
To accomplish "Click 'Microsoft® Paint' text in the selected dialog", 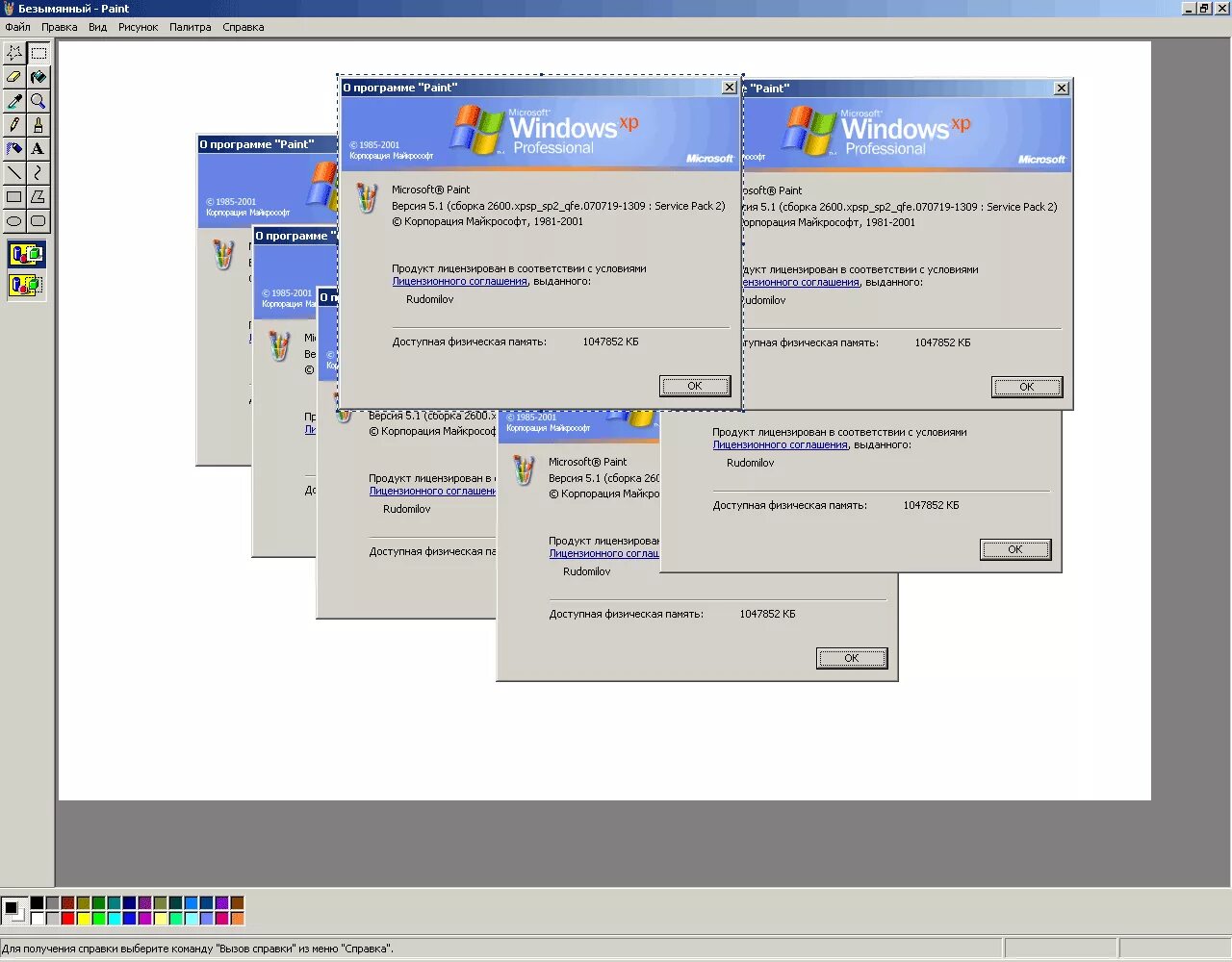I will pos(431,190).
